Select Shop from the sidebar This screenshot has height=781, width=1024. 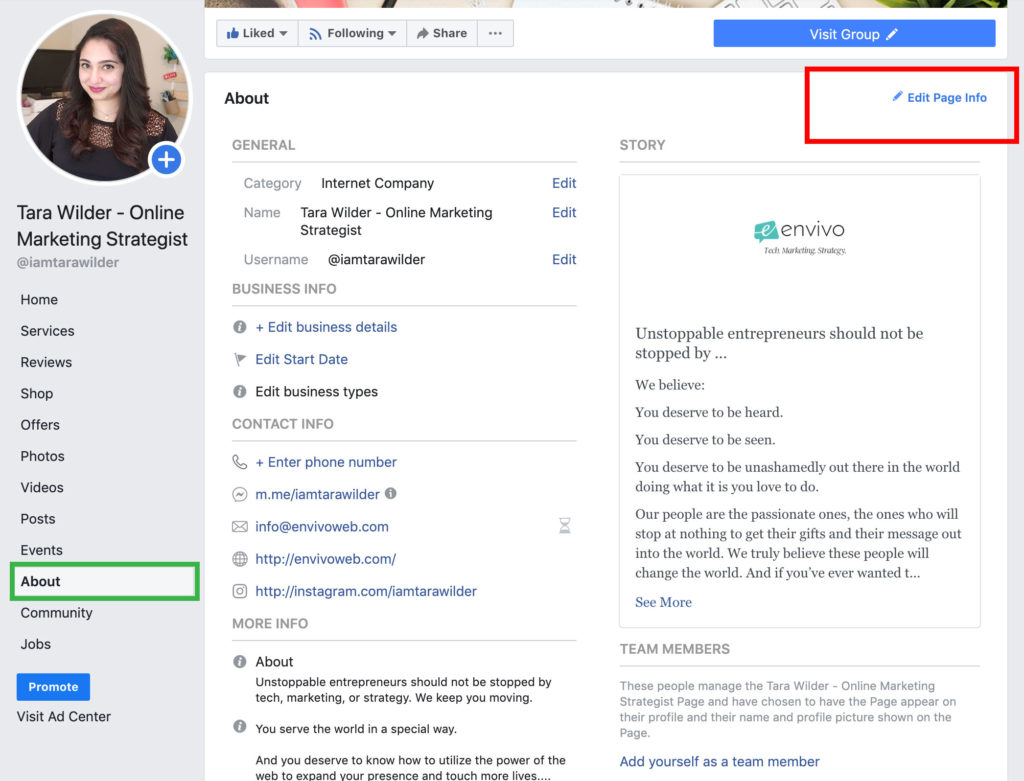37,394
